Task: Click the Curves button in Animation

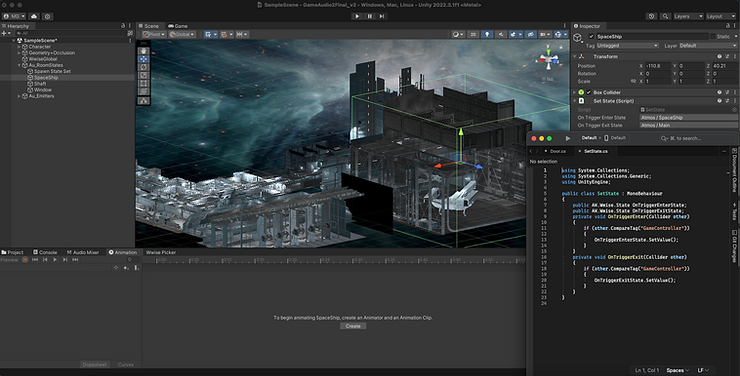Action: [x=126, y=365]
